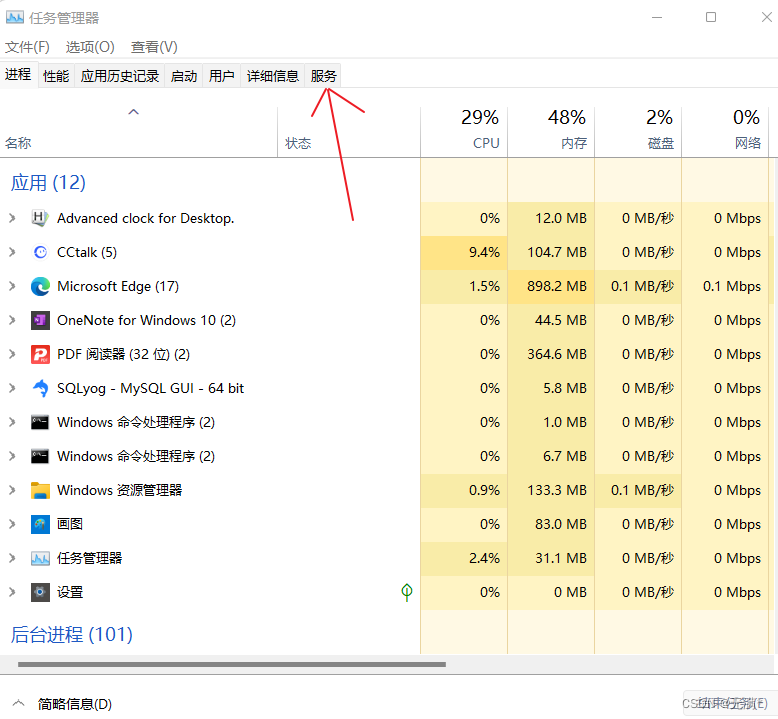The image size is (778, 719).
Task: Click the PDF 阅读器 app icon
Action: [x=40, y=354]
